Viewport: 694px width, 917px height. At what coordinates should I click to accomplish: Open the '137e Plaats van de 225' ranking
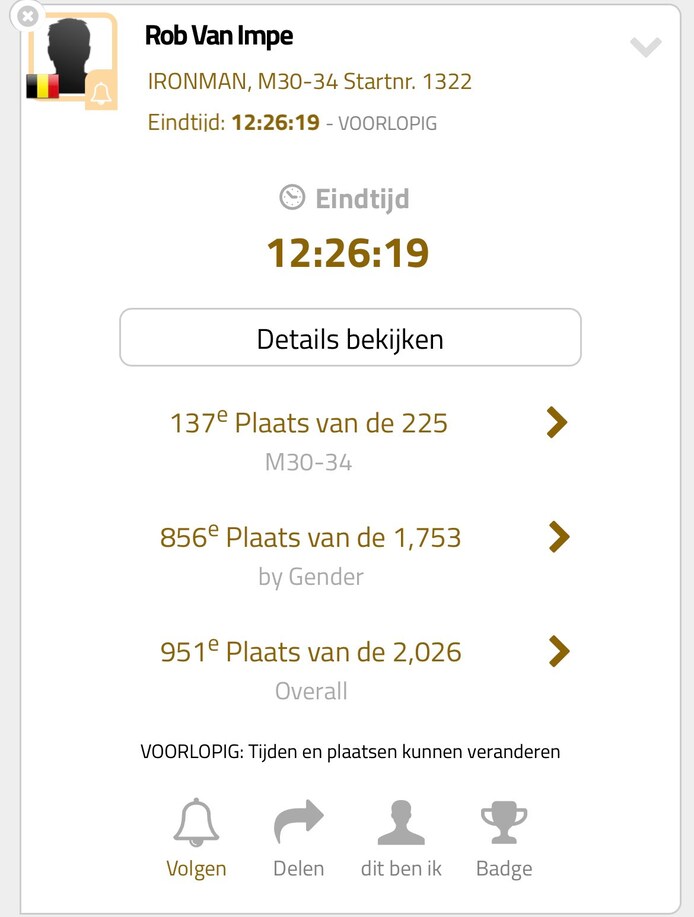pos(309,423)
